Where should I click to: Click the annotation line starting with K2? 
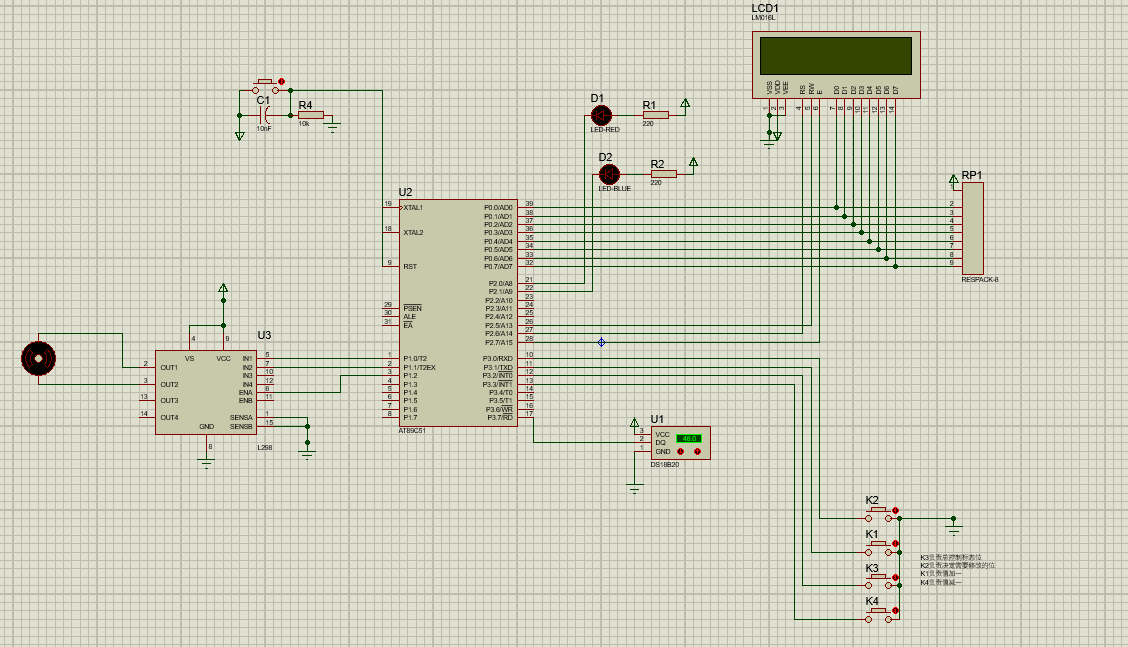coord(958,566)
